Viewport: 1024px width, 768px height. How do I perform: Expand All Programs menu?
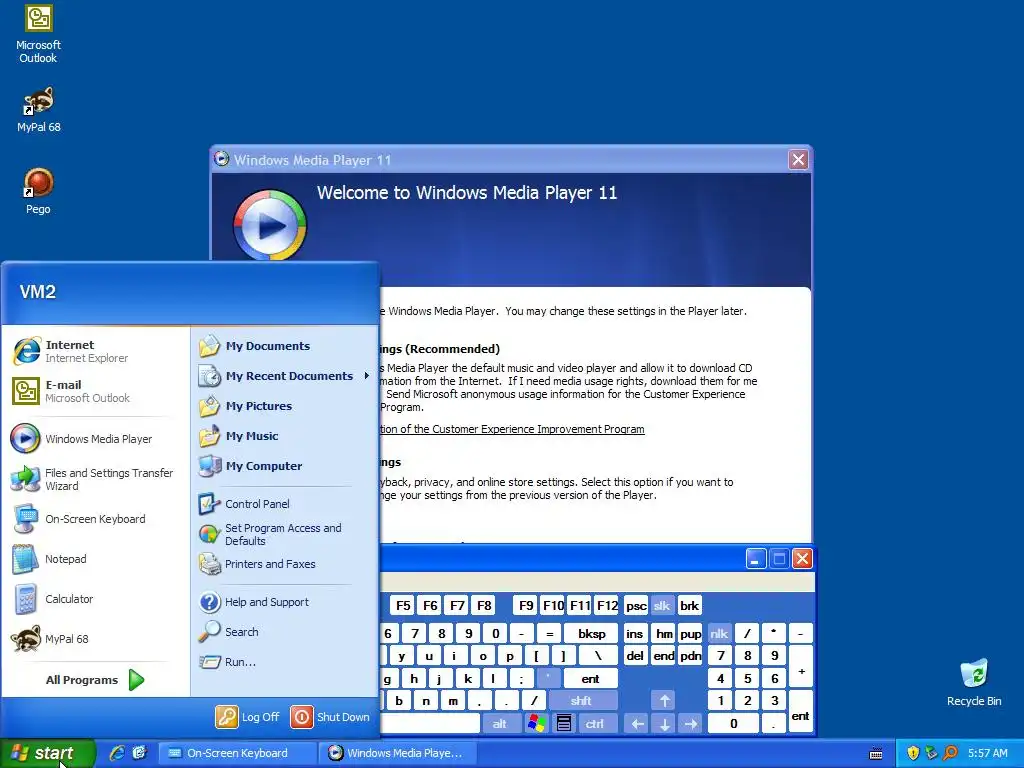[x=96, y=680]
